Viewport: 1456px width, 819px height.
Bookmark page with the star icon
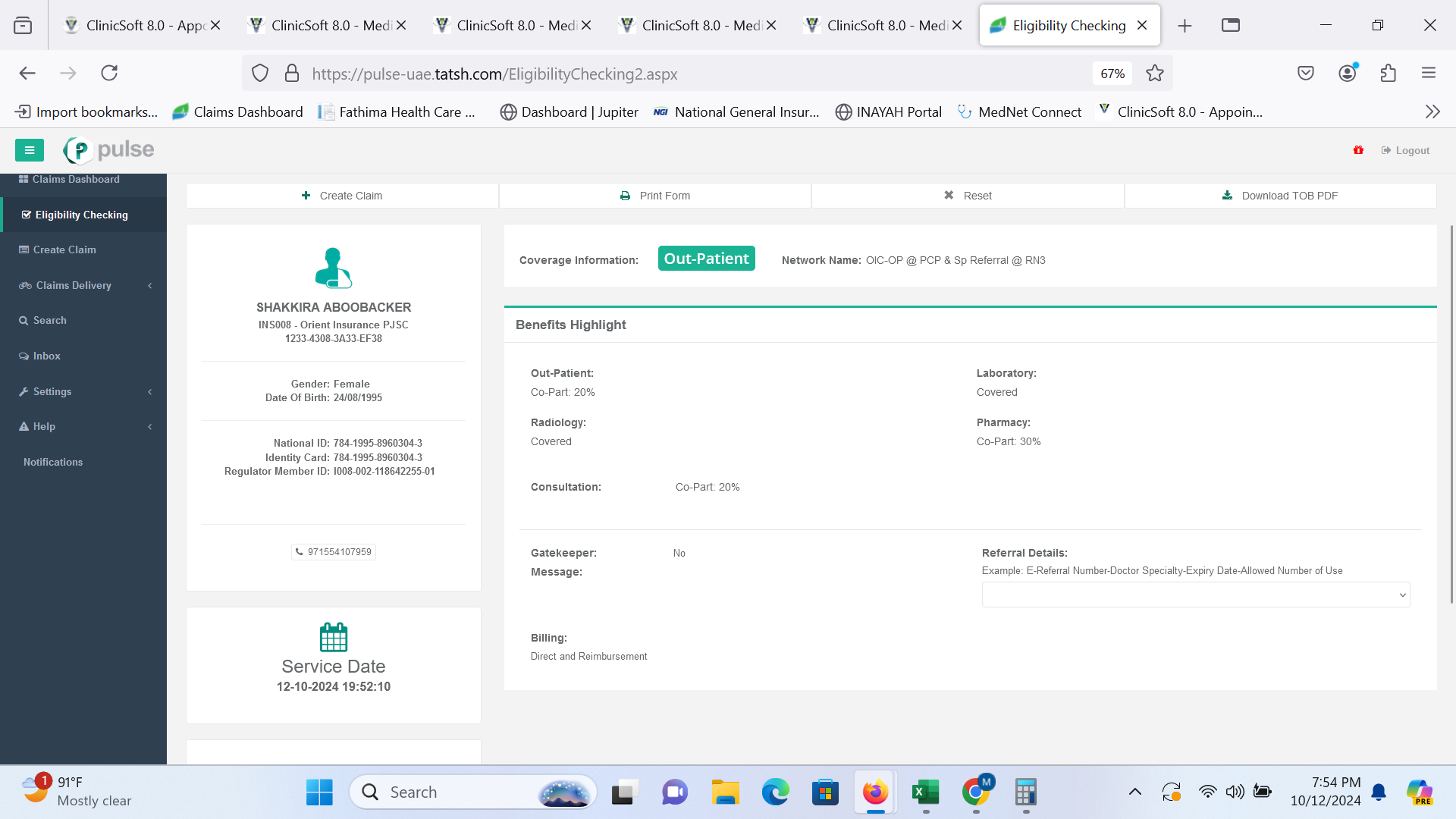coord(1155,74)
